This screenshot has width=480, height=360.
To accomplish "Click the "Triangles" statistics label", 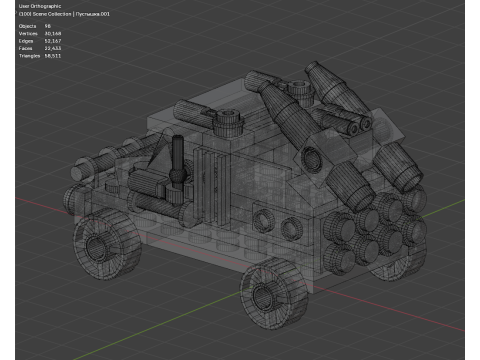I will point(29,56).
